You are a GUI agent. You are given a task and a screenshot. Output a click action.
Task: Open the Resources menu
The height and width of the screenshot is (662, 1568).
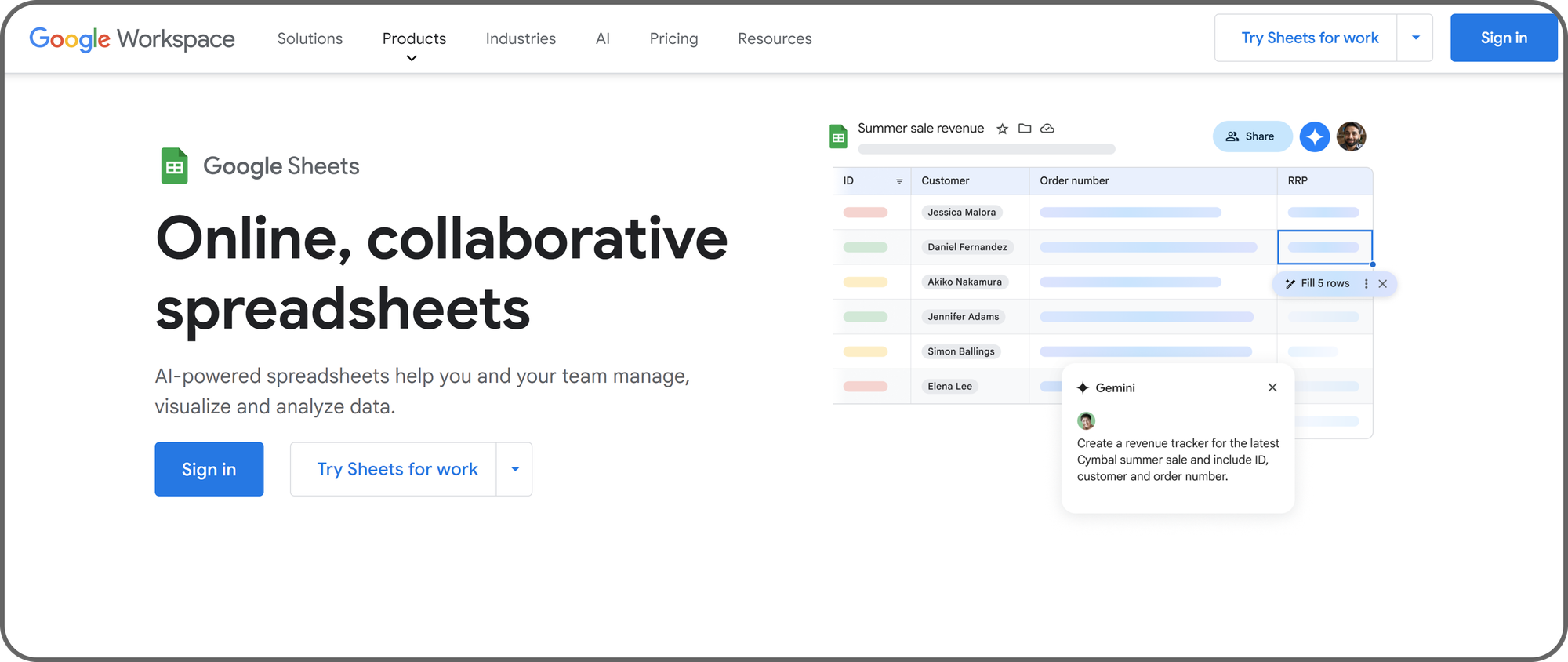pyautogui.click(x=775, y=38)
